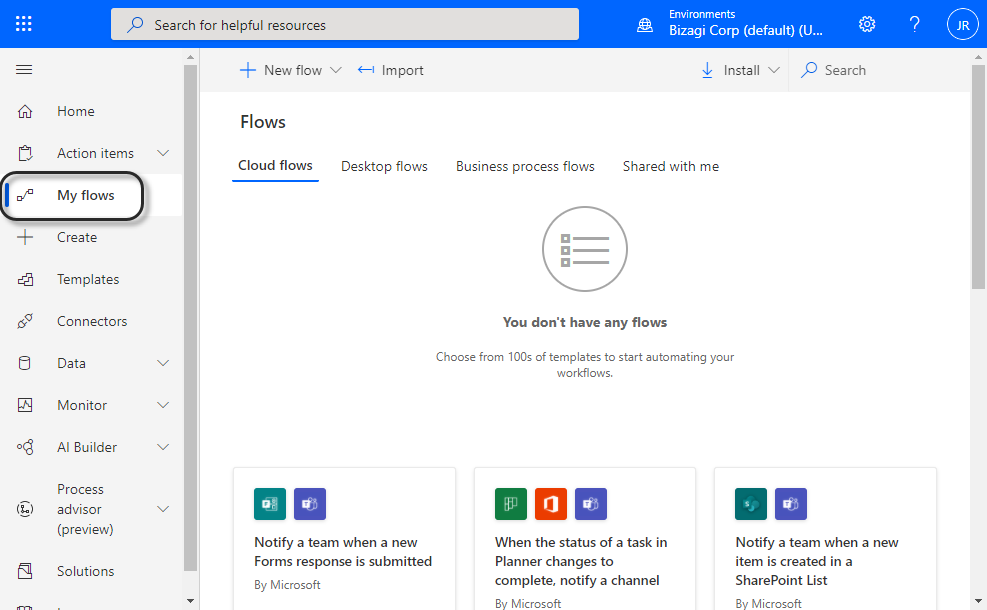Image resolution: width=987 pixels, height=610 pixels.
Task: Click the Process advisor icon
Action: click(x=25, y=509)
